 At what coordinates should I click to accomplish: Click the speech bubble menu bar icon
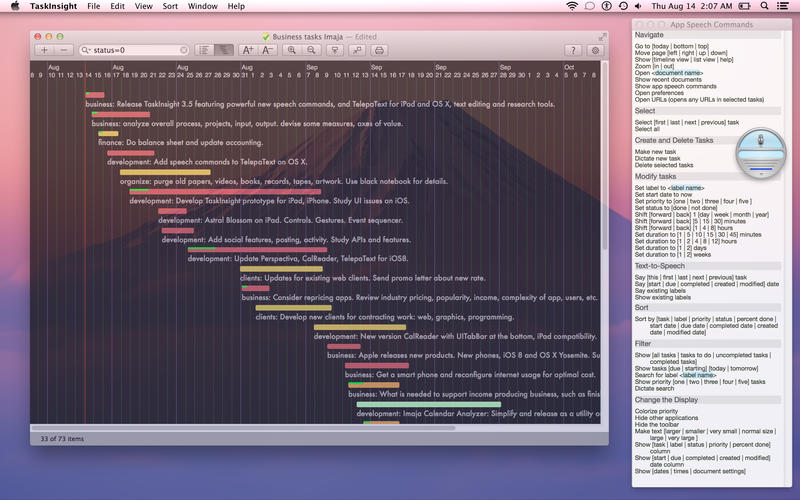tap(590, 6)
